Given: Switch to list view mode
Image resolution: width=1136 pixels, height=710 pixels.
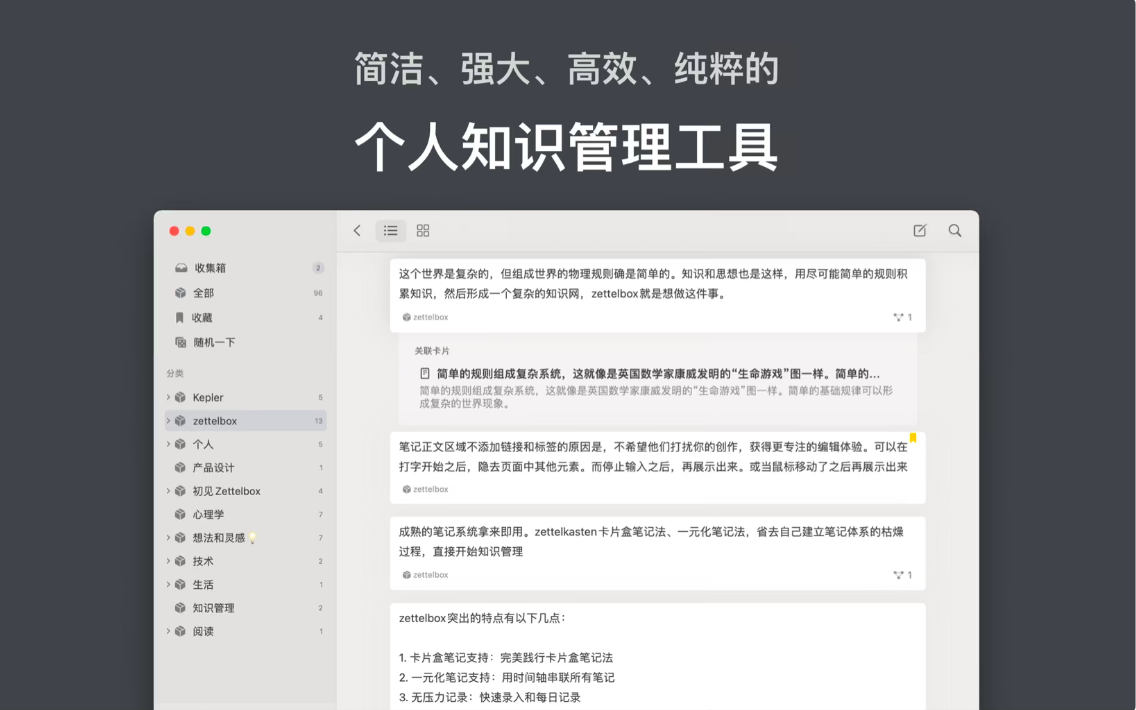Looking at the screenshot, I should click(391, 231).
